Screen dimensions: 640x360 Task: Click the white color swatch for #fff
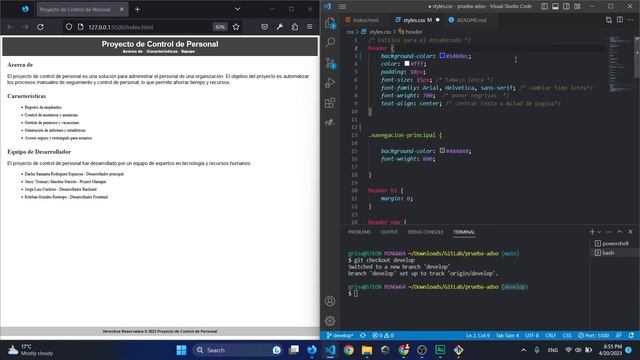click(407, 64)
